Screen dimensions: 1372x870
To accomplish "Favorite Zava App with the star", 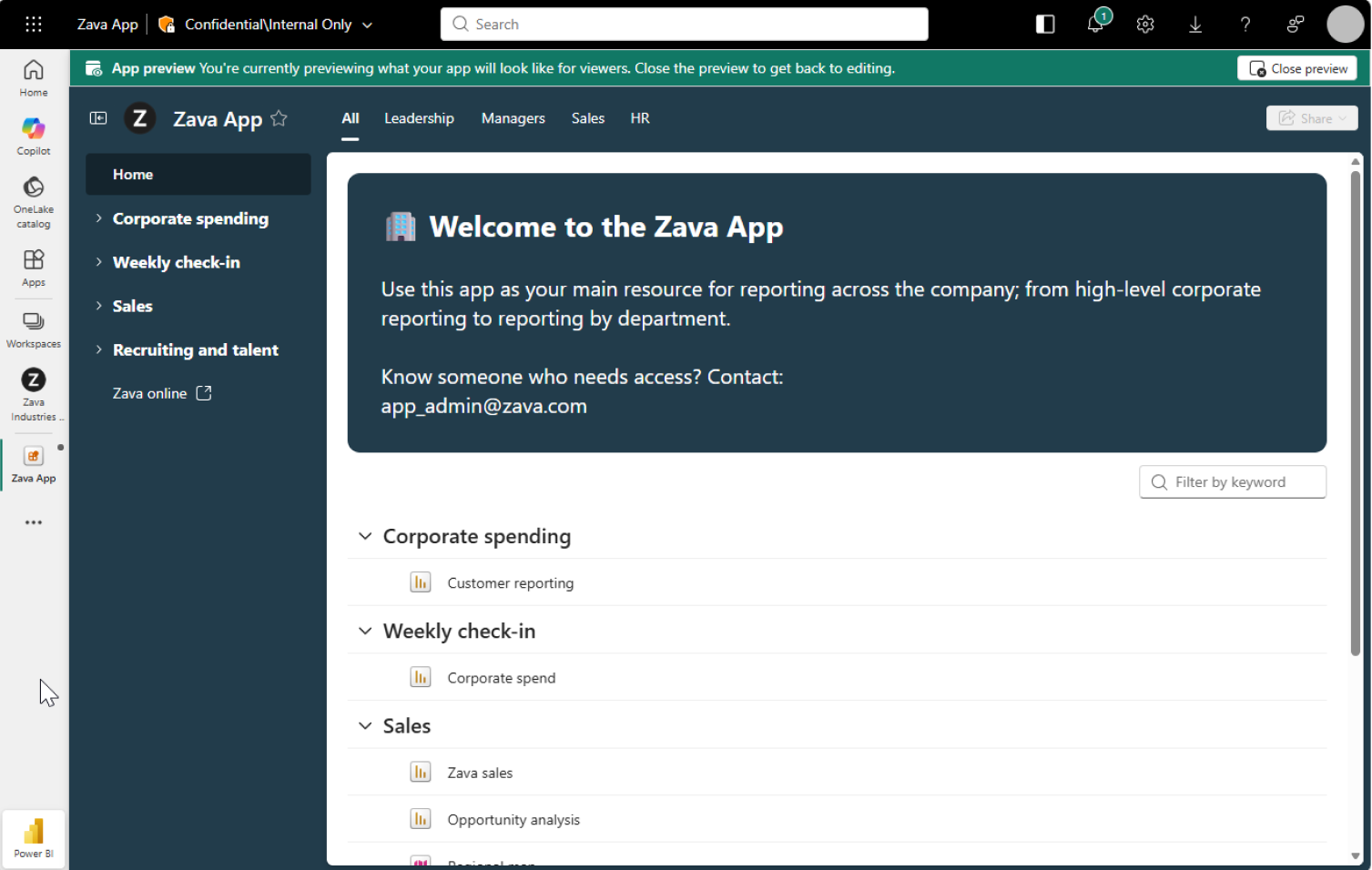I will coord(279,118).
